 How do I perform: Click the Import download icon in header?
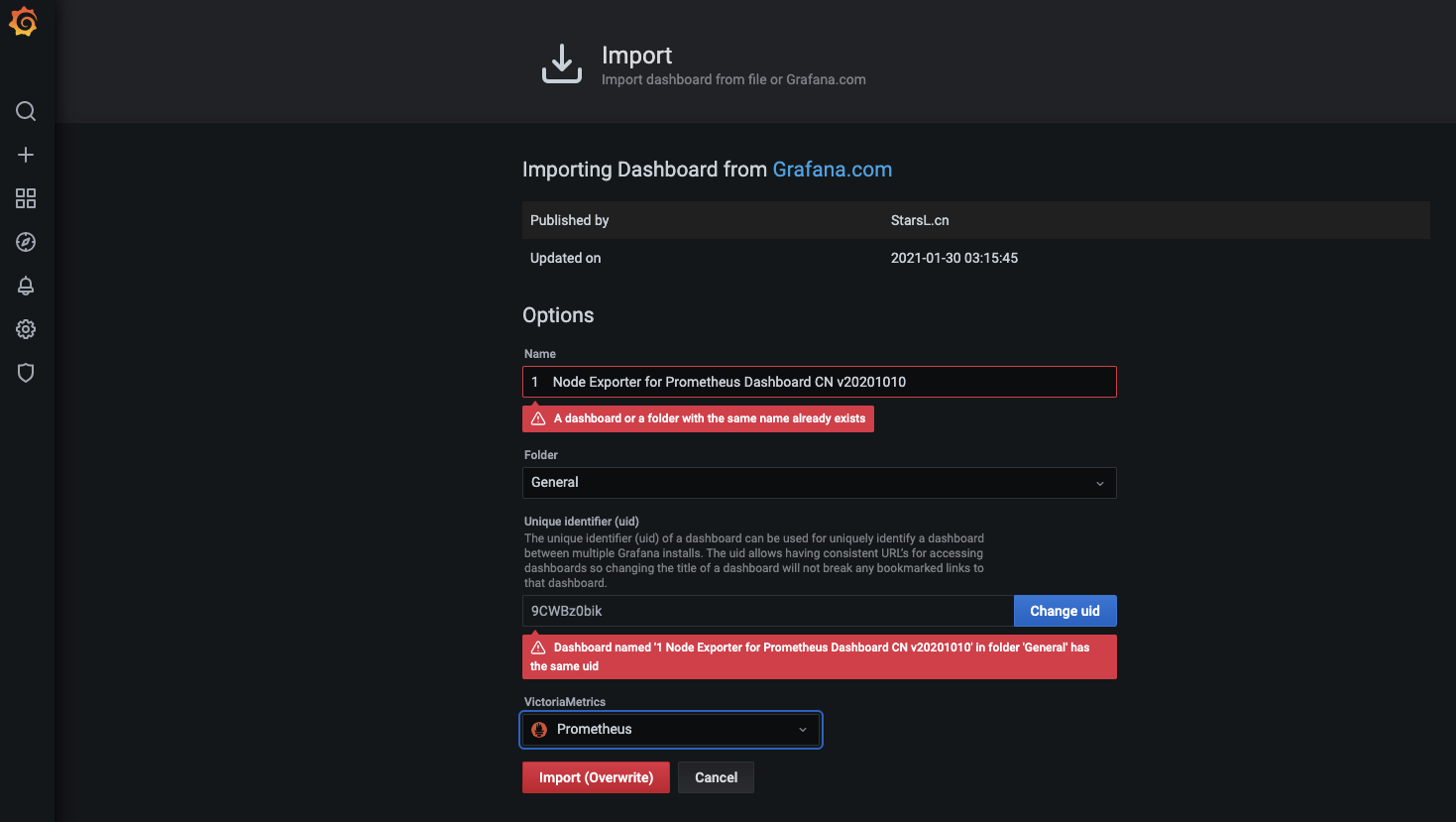tap(562, 63)
